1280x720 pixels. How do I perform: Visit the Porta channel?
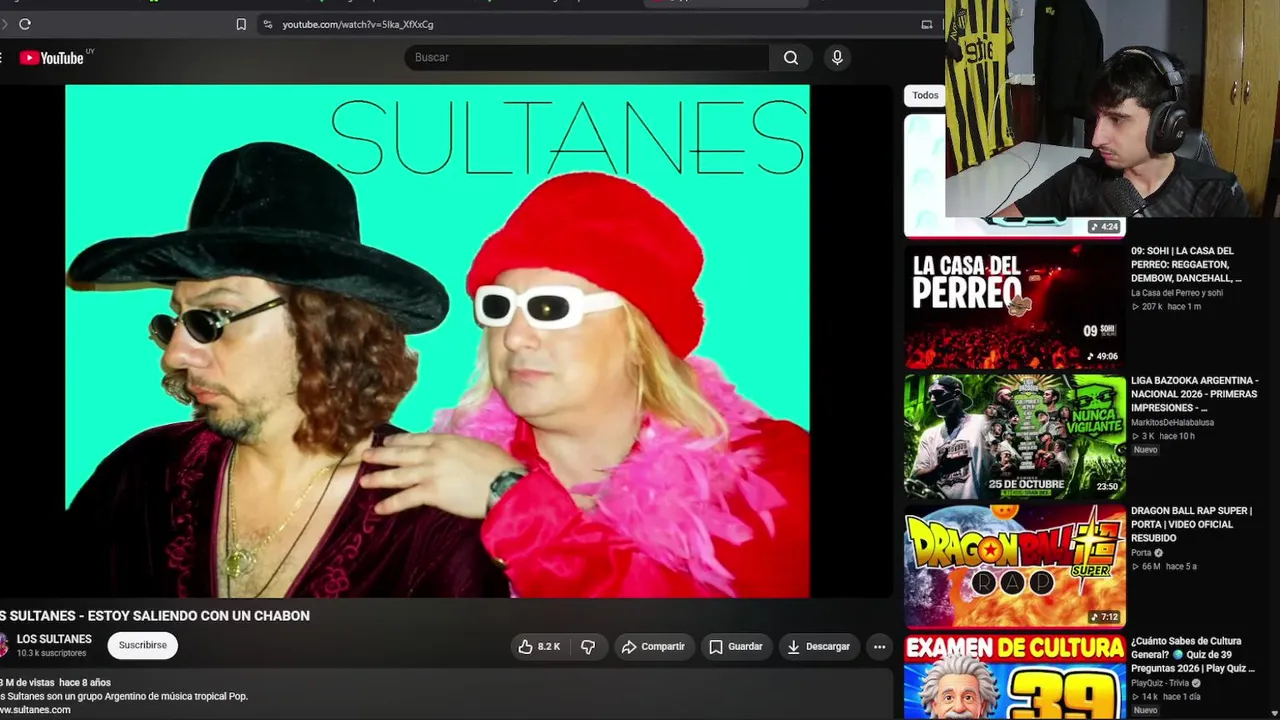coord(1141,553)
